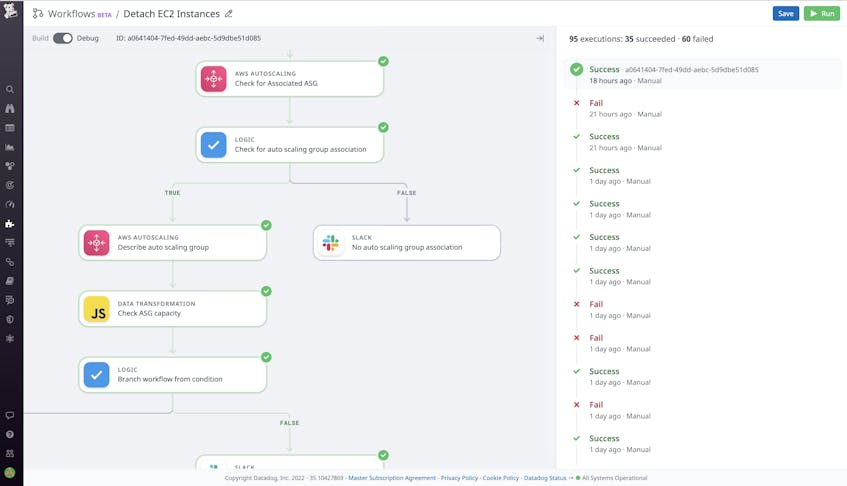
Task: Click the Datadog dog logo at top left
Action: click(10, 11)
